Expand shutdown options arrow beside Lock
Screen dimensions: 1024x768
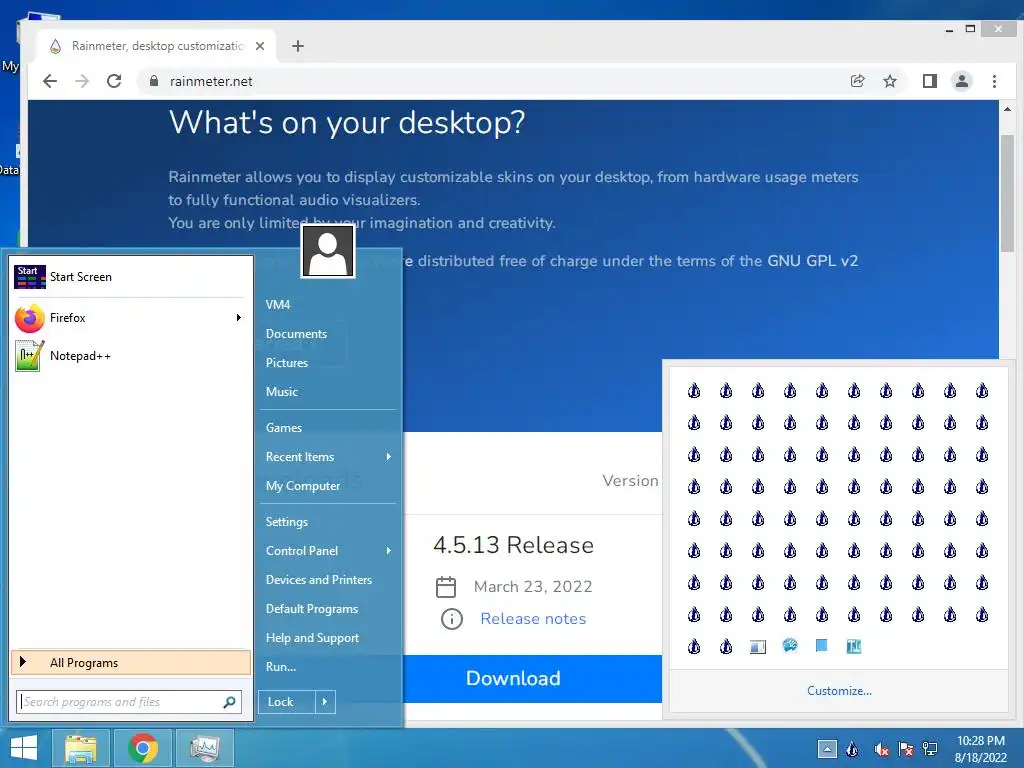point(325,701)
